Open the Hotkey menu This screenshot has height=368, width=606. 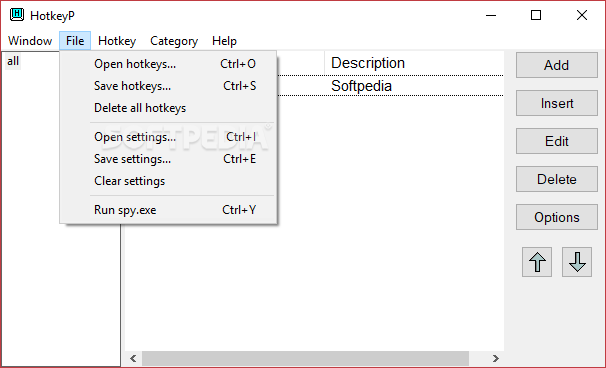[x=117, y=41]
